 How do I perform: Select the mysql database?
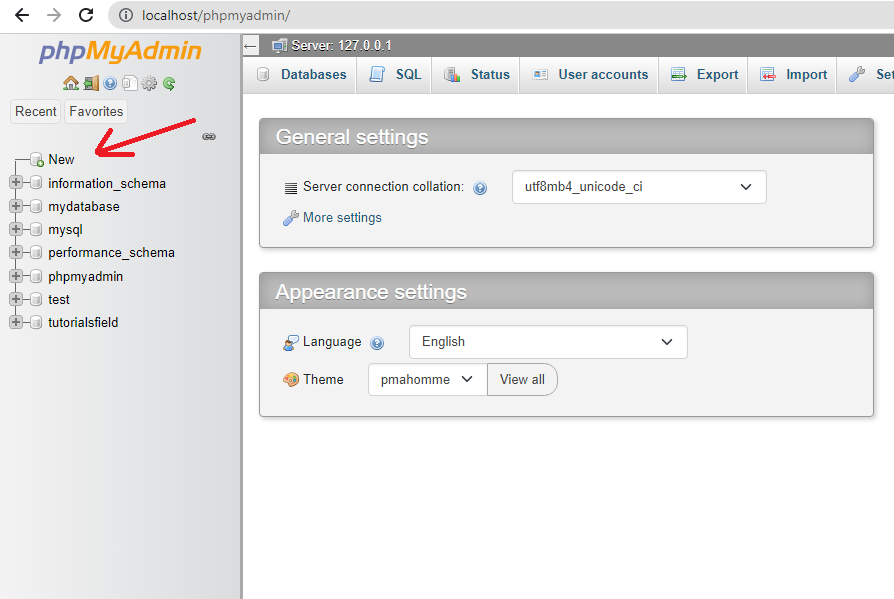65,230
